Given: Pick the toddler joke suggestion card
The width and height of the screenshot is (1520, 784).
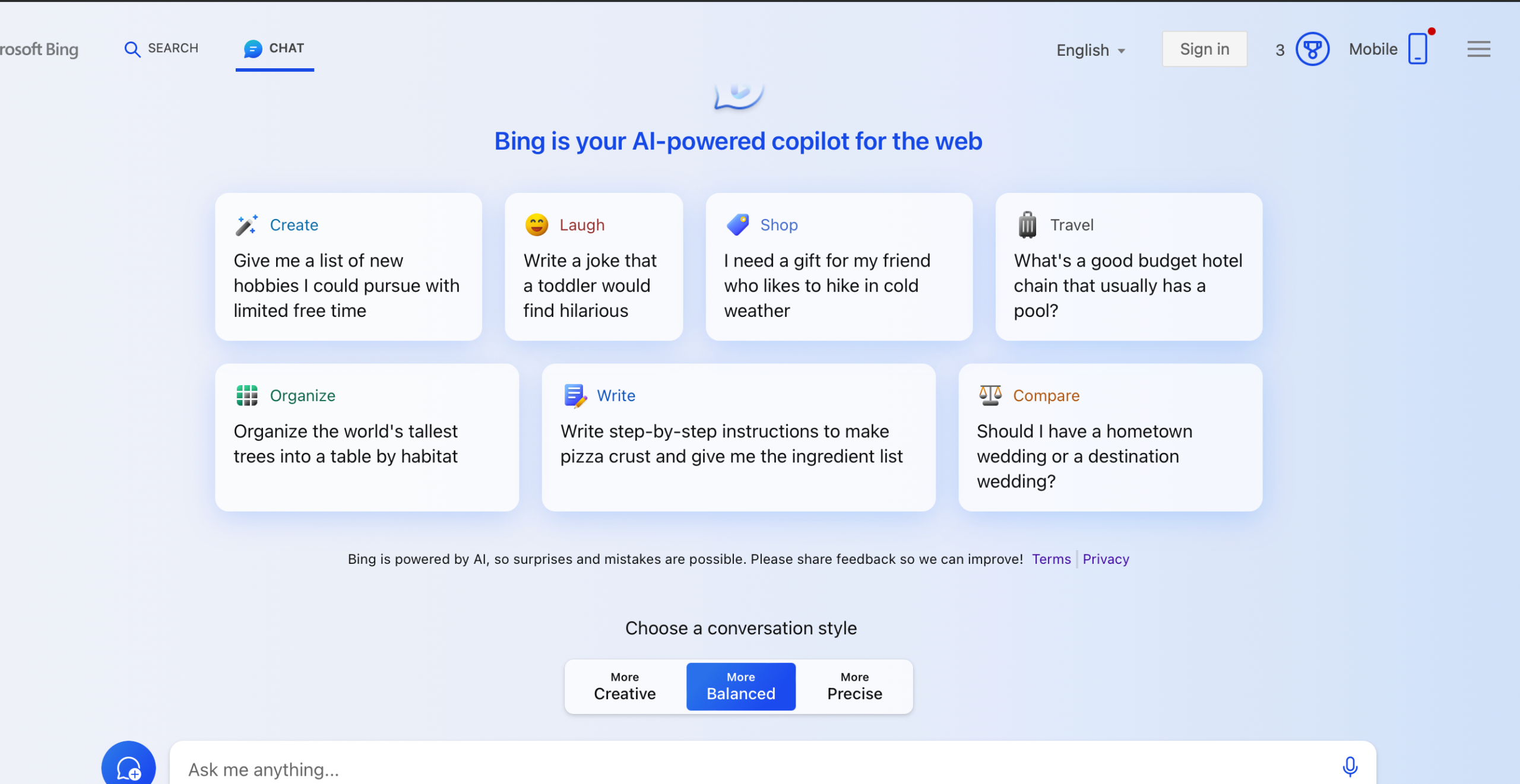Looking at the screenshot, I should [x=593, y=267].
